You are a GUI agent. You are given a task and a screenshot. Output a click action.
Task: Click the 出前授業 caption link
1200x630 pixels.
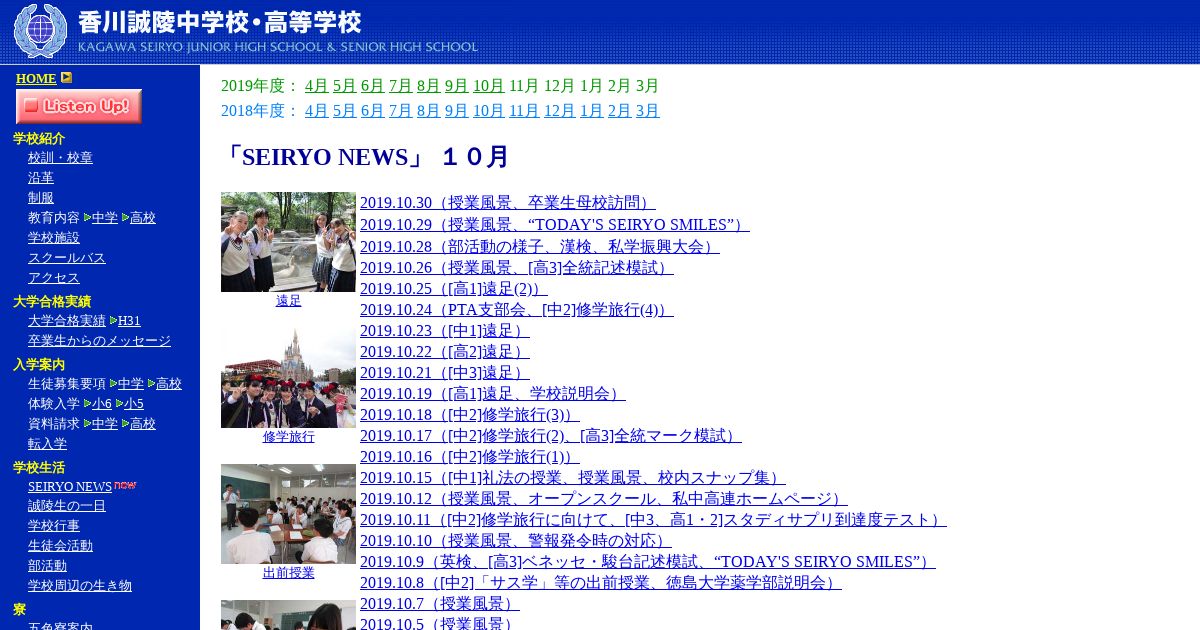click(288, 573)
